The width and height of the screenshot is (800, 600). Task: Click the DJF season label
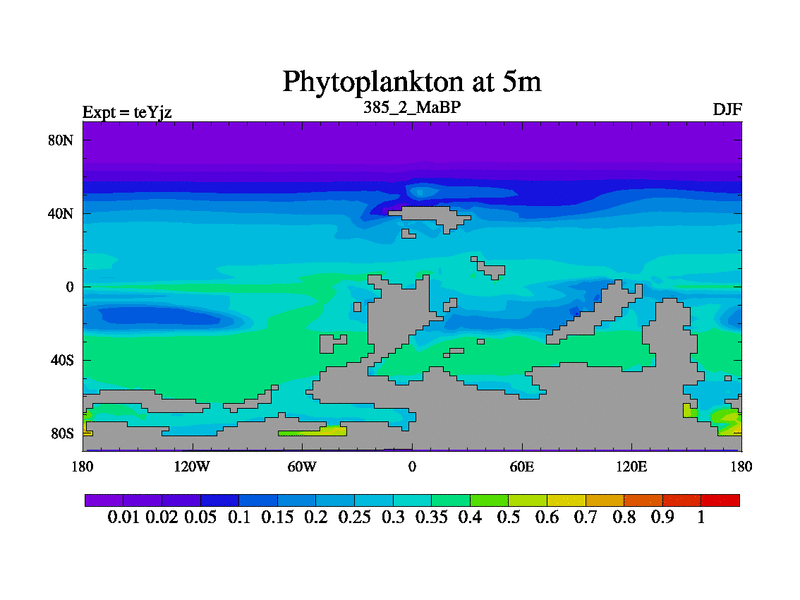(x=726, y=109)
